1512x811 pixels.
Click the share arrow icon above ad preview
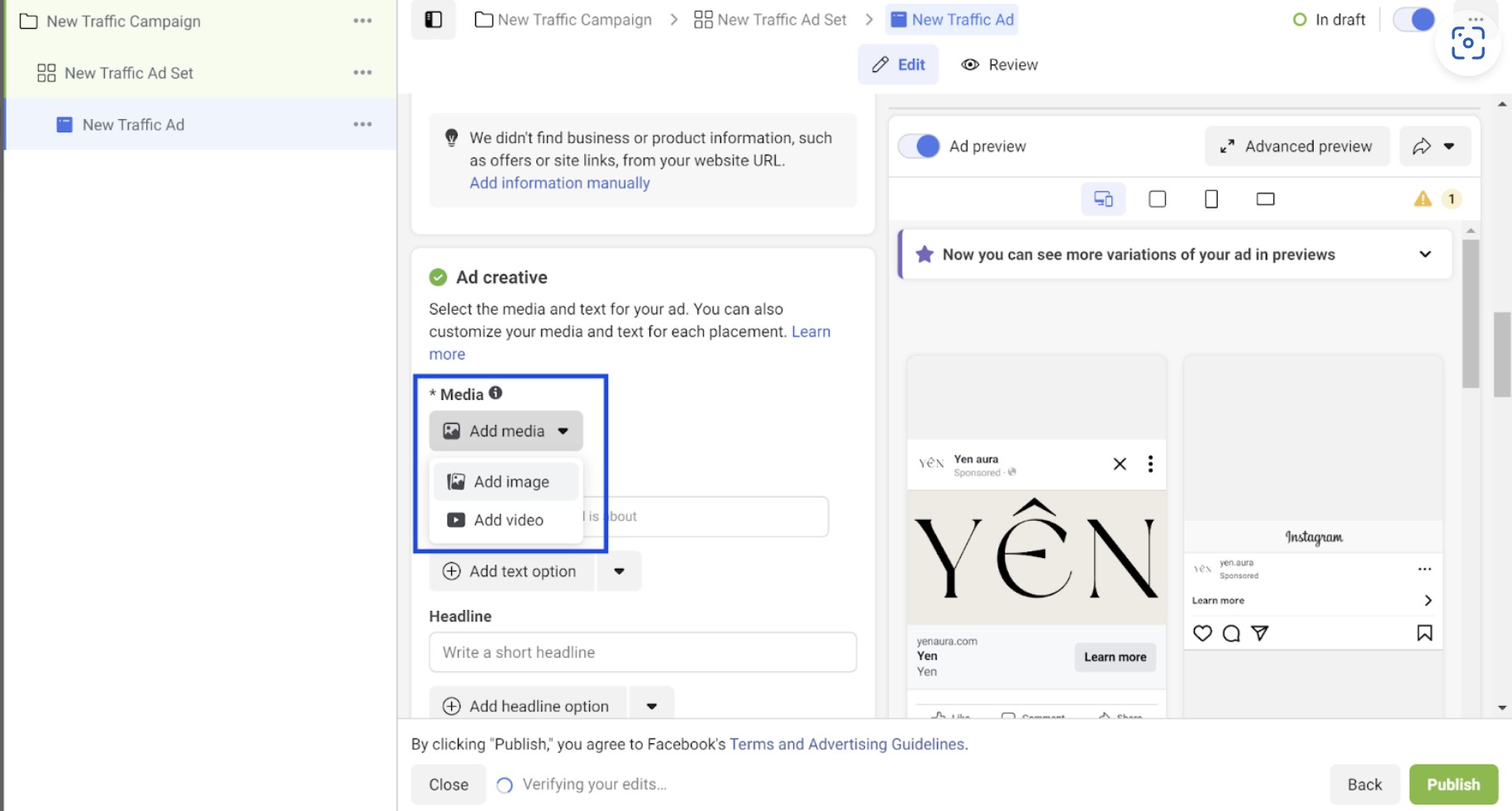tap(1423, 146)
